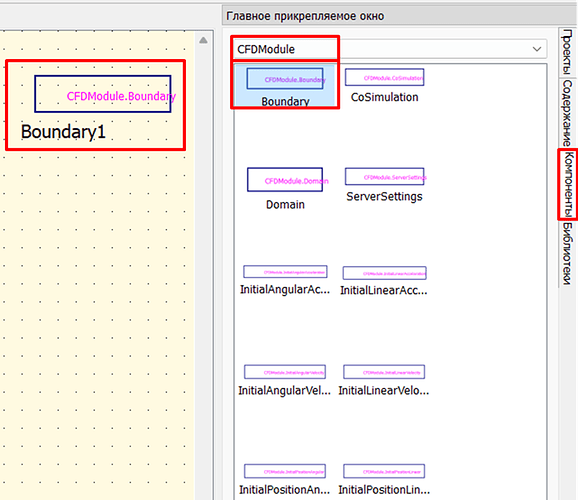
Task: Open the Проекты side tab
Action: pyautogui.click(x=568, y=52)
